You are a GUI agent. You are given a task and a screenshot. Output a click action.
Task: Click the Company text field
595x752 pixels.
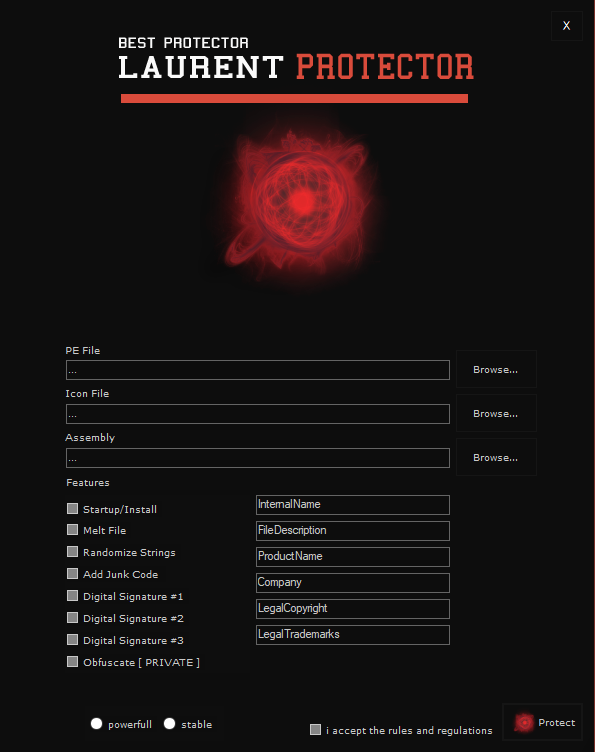tap(353, 583)
